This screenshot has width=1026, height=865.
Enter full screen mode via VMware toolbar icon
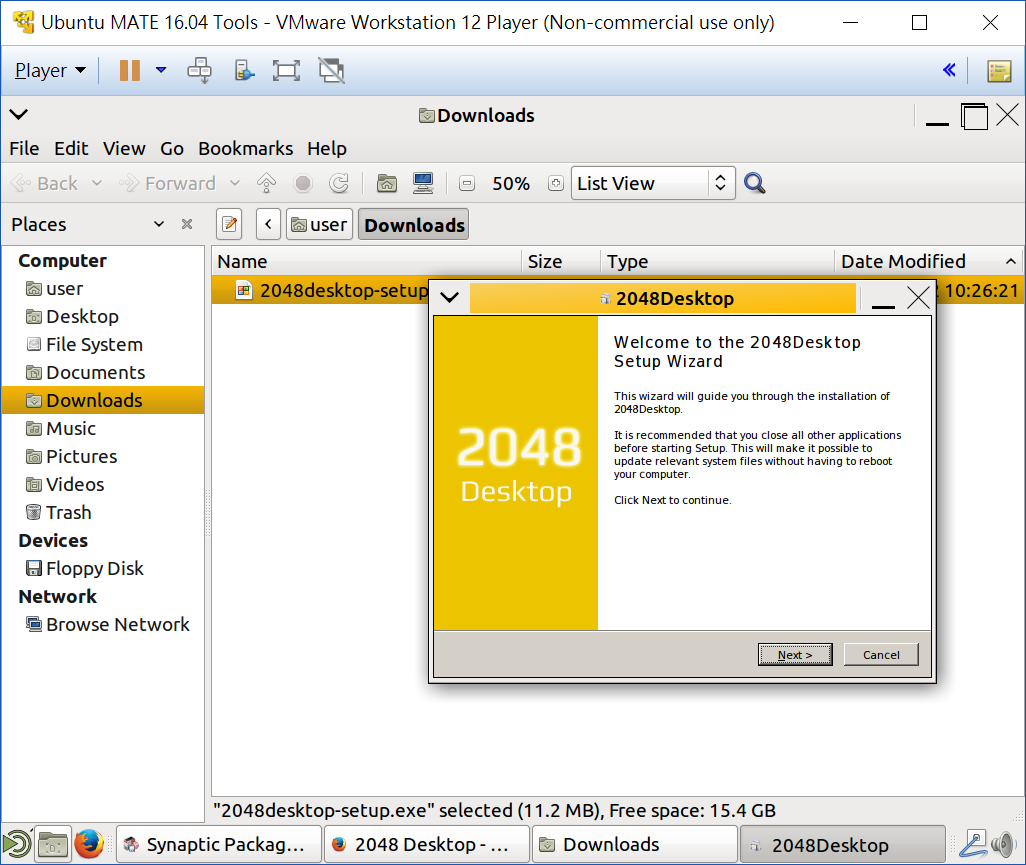pyautogui.click(x=286, y=70)
